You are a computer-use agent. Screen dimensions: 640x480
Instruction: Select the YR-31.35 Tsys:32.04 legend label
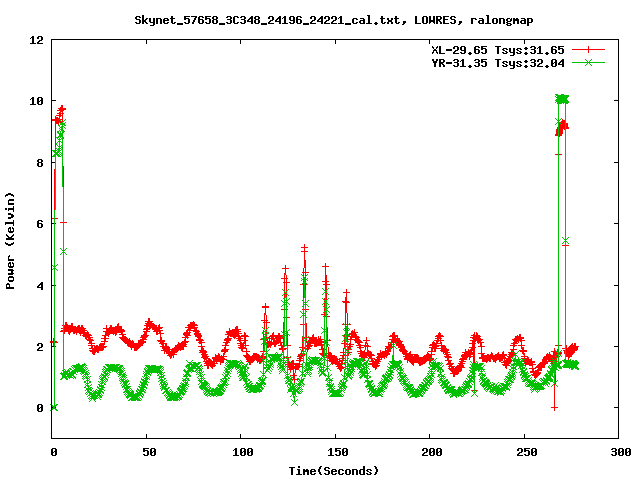point(498,63)
